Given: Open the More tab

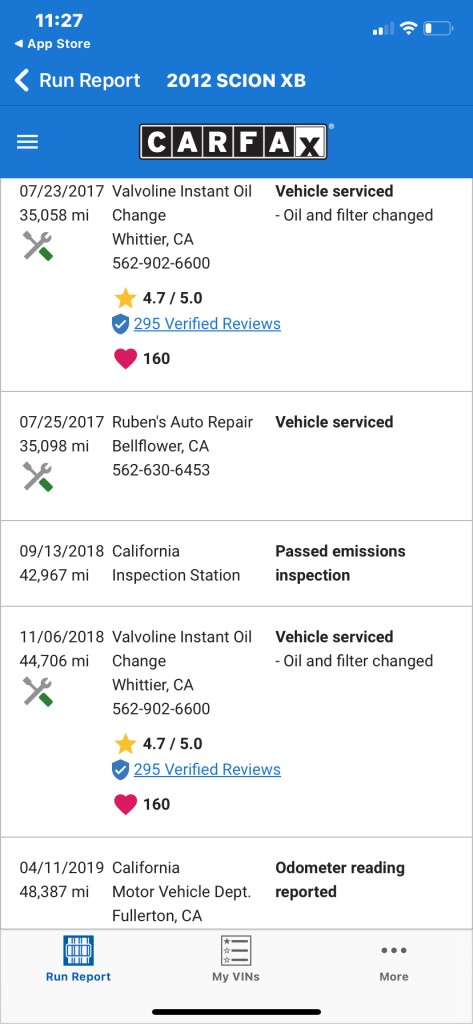Looking at the screenshot, I should [394, 959].
